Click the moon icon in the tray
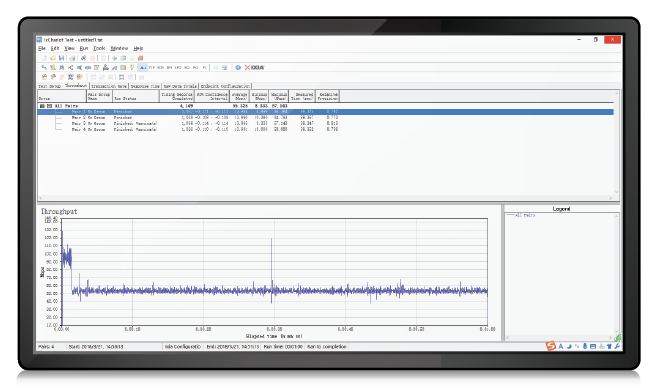Viewport: 659px width, 389px height. point(569,346)
